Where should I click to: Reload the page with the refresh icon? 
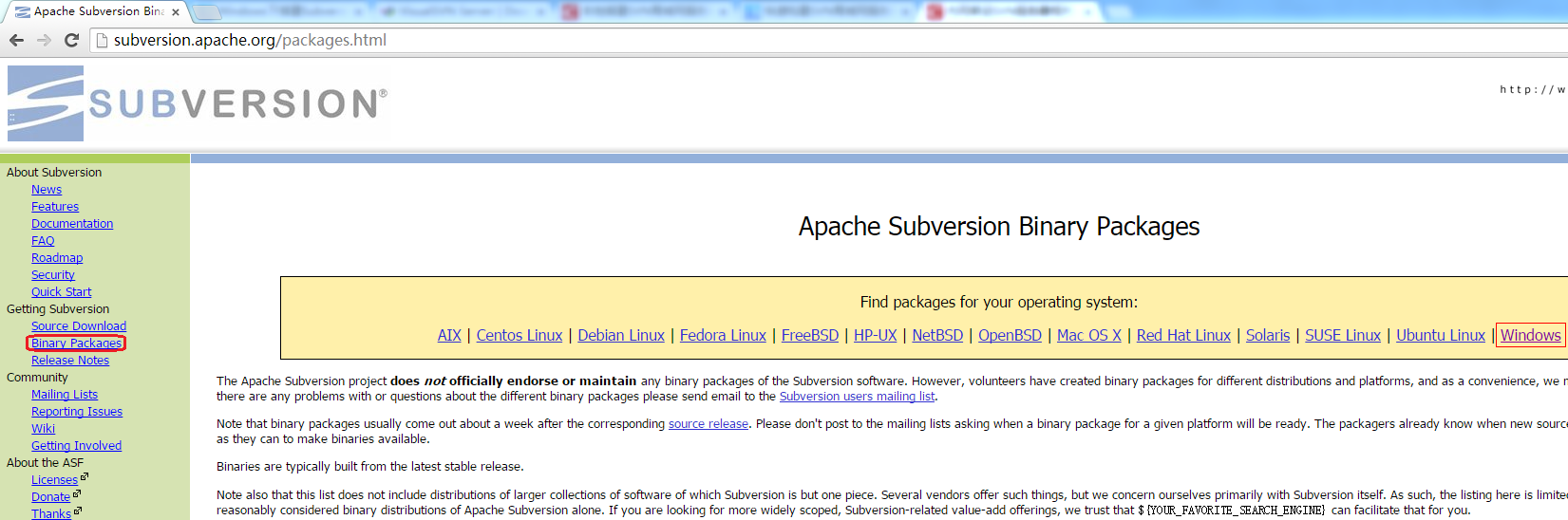pyautogui.click(x=71, y=40)
